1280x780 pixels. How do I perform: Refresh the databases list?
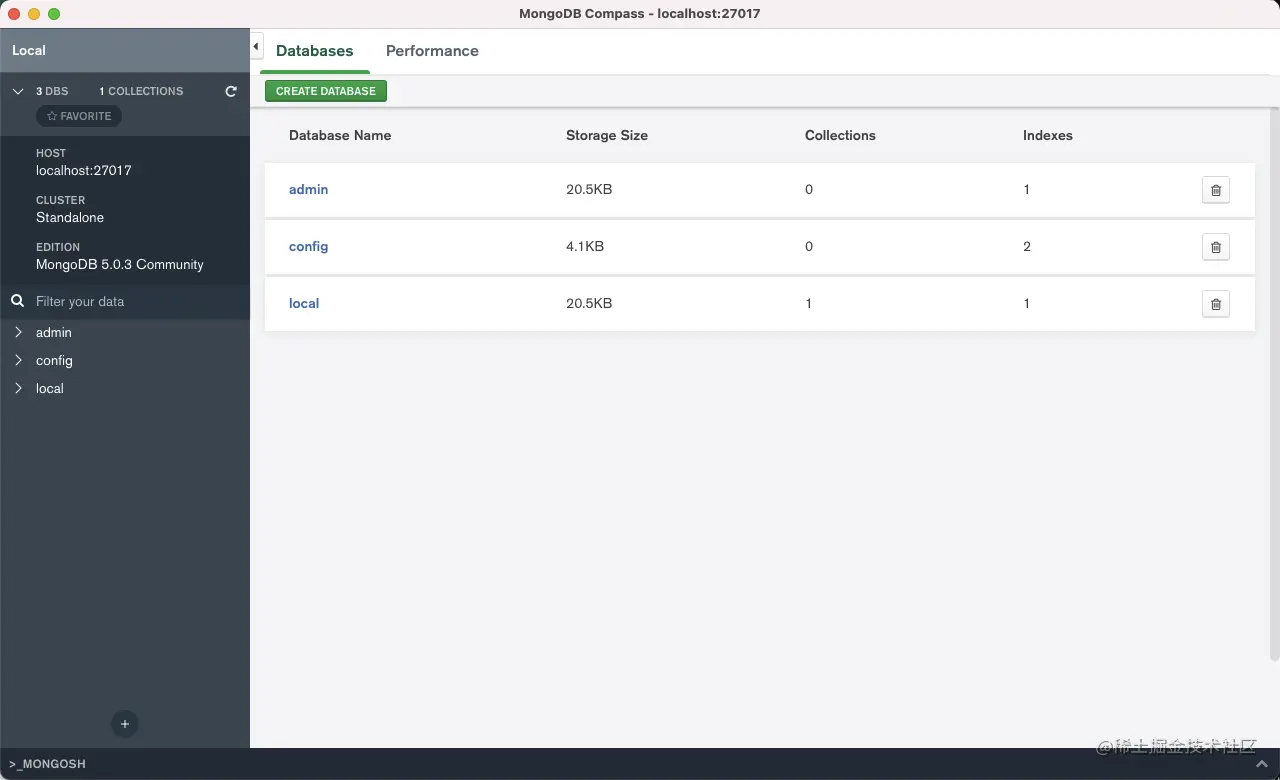[x=231, y=91]
